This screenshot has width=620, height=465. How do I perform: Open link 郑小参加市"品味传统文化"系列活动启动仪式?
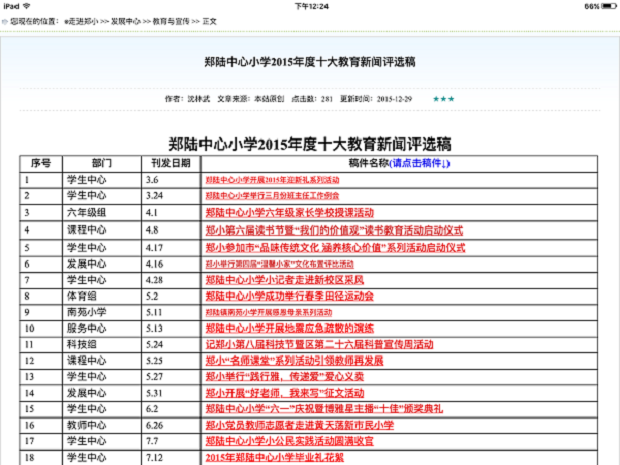click(x=335, y=248)
